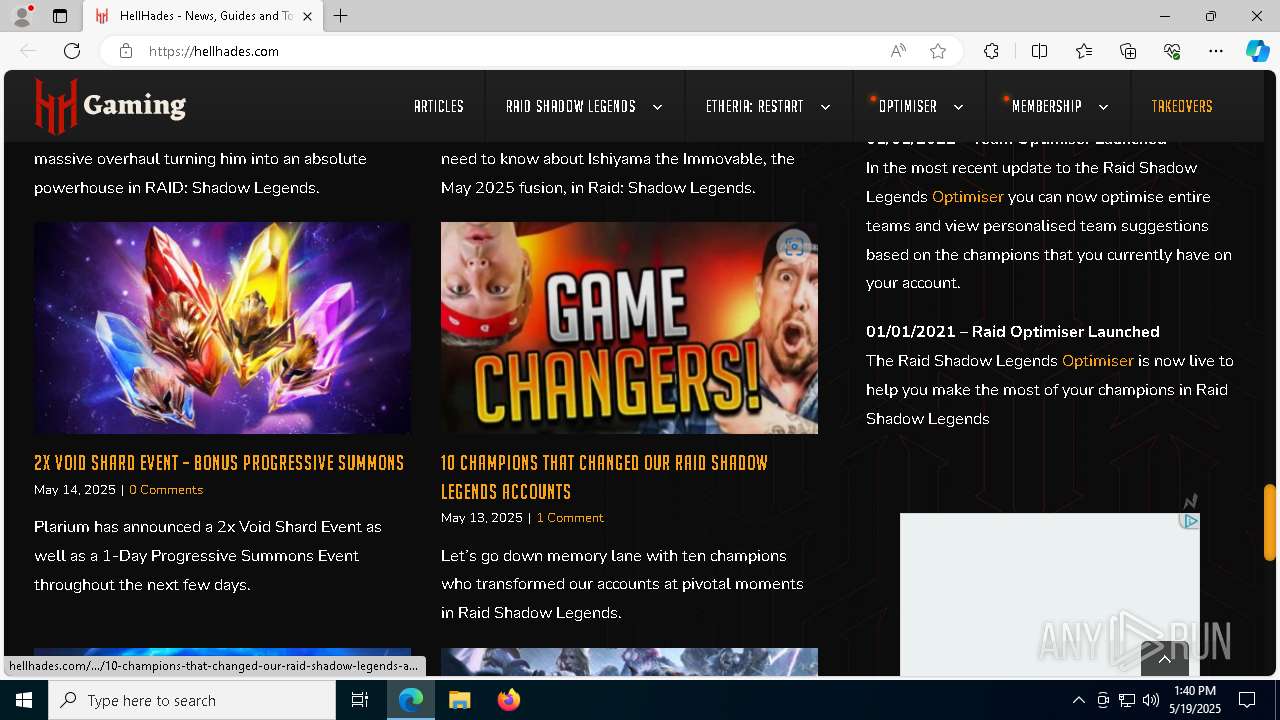The width and height of the screenshot is (1280, 720).
Task: Open the tab actions menu icon
Action: pos(60,16)
